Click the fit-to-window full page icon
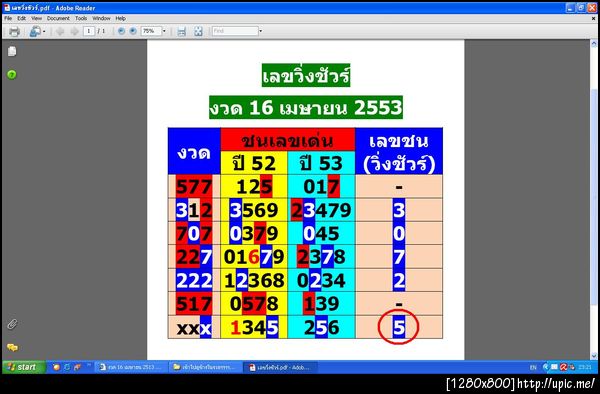The image size is (600, 394). click(x=198, y=31)
